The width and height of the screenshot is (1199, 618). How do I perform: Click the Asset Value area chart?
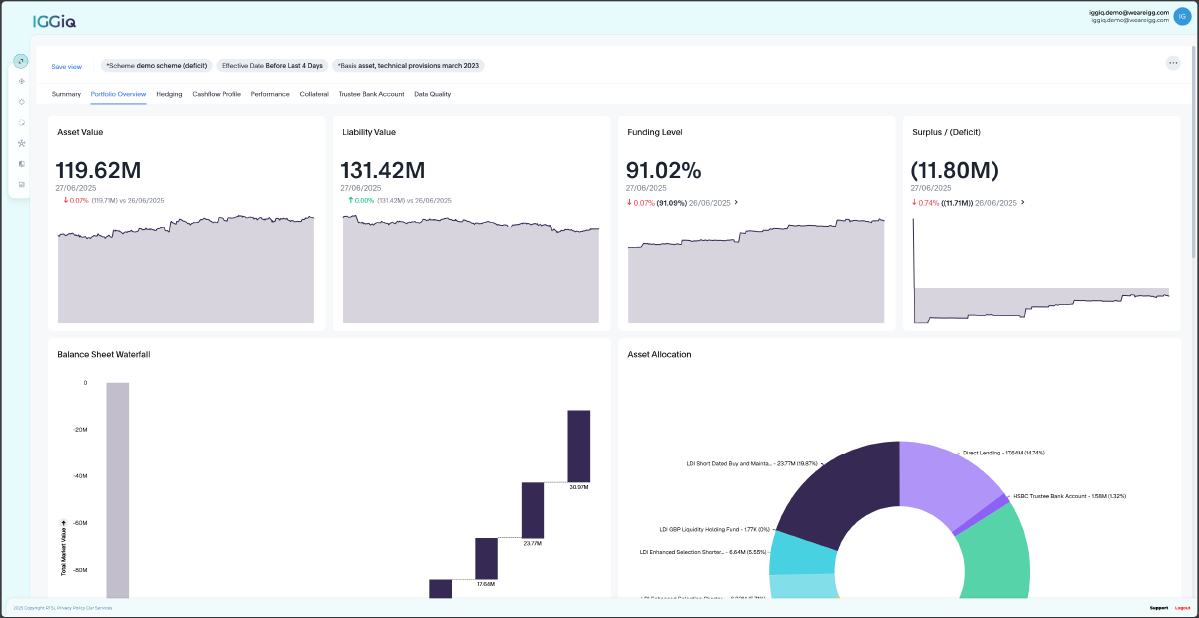pyautogui.click(x=186, y=268)
